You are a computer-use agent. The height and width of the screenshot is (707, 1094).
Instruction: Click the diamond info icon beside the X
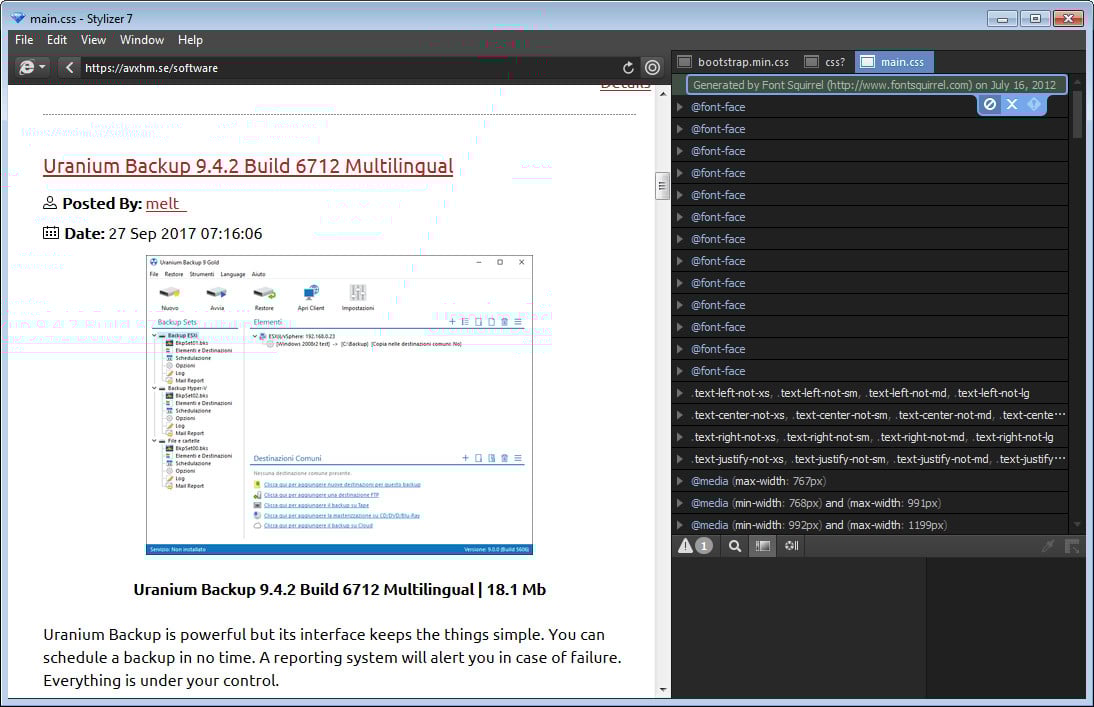1034,104
